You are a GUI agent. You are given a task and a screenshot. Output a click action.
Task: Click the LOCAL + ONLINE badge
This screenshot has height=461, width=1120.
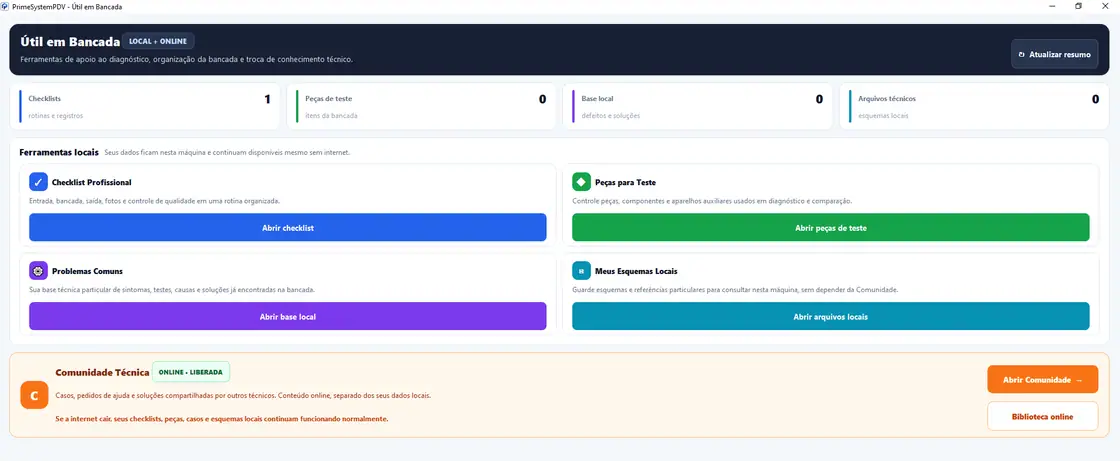(158, 41)
